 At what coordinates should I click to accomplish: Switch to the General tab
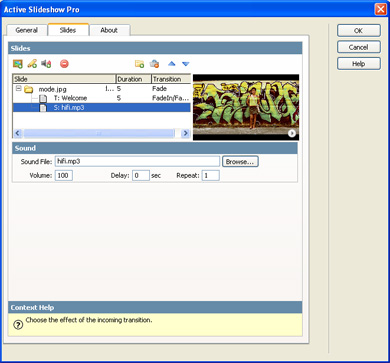point(27,30)
